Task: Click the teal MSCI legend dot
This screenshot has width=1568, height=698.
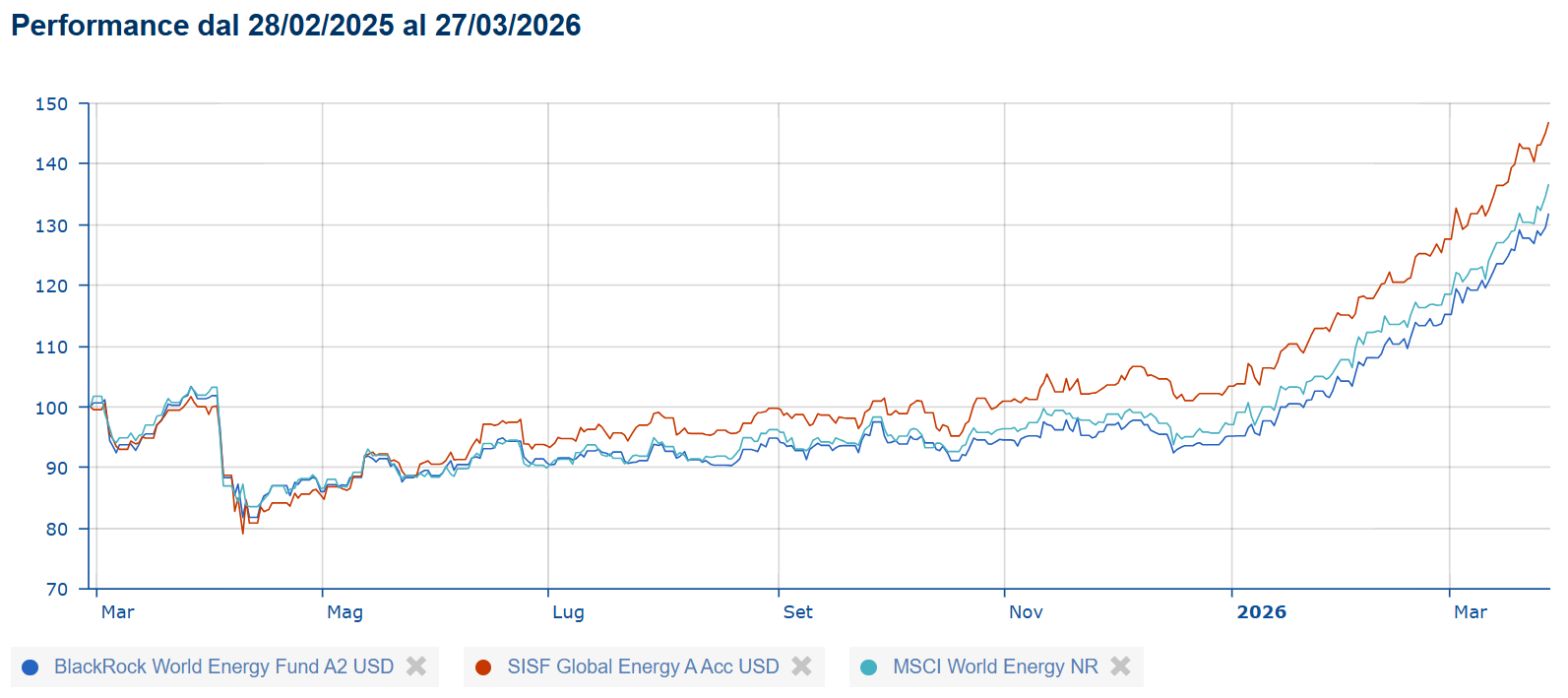Action: (x=868, y=667)
